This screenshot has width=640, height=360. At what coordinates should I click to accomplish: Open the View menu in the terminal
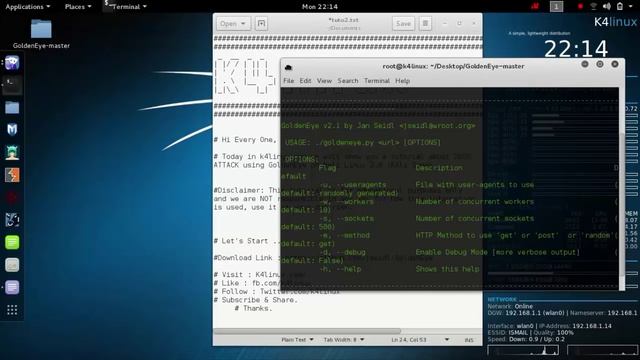pos(324,81)
